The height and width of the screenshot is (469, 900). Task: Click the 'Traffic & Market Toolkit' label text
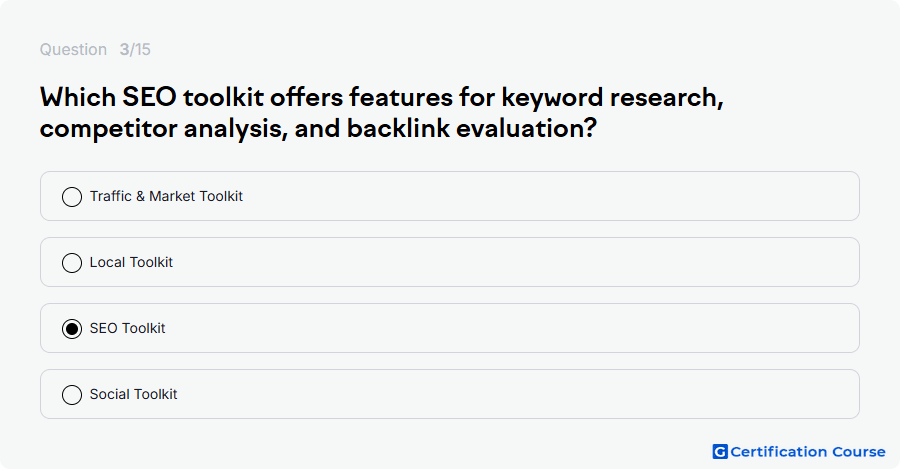tap(166, 196)
